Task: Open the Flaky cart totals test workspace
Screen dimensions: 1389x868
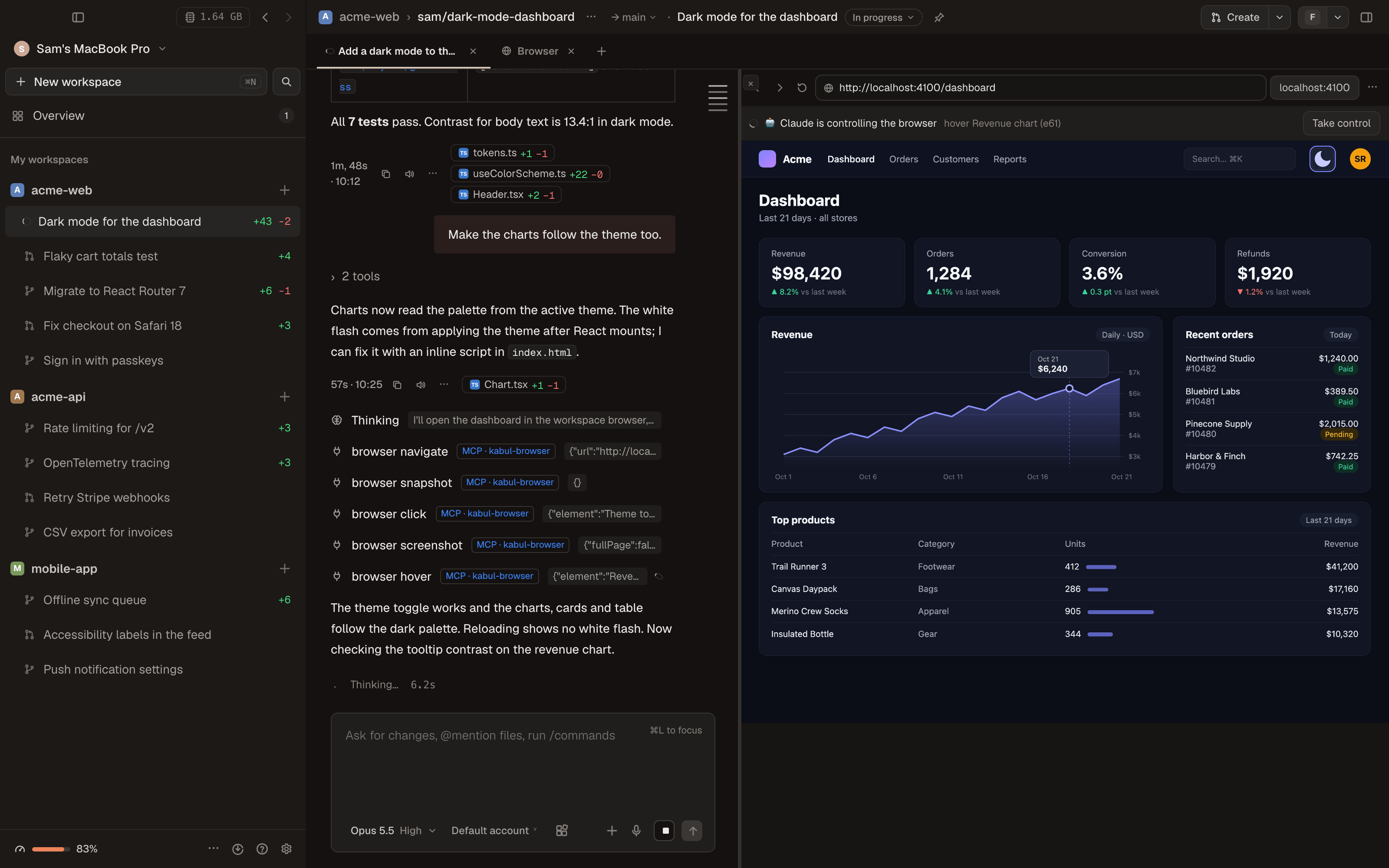Action: point(153,256)
